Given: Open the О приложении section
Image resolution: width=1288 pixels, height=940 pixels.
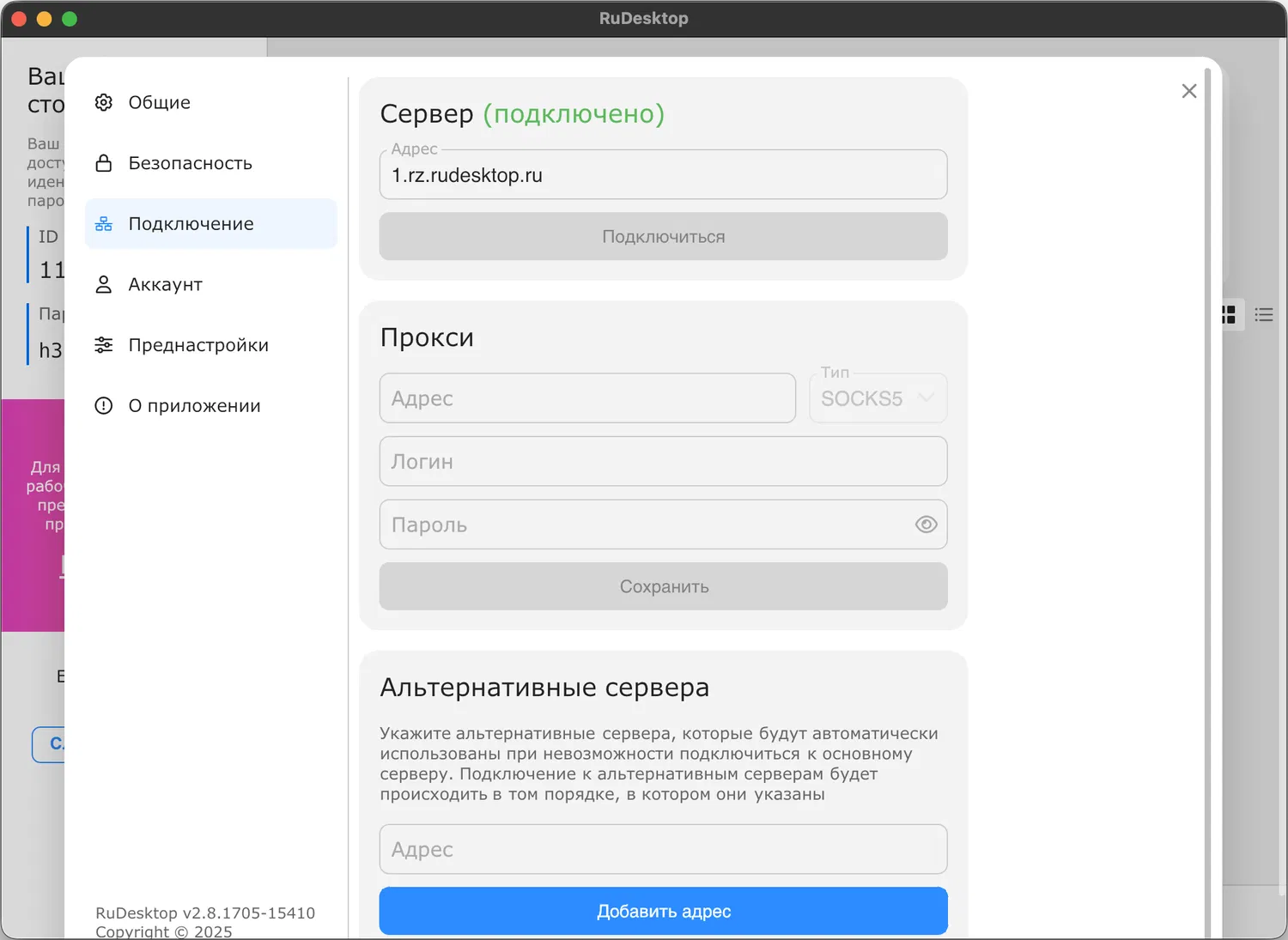Looking at the screenshot, I should (x=211, y=405).
